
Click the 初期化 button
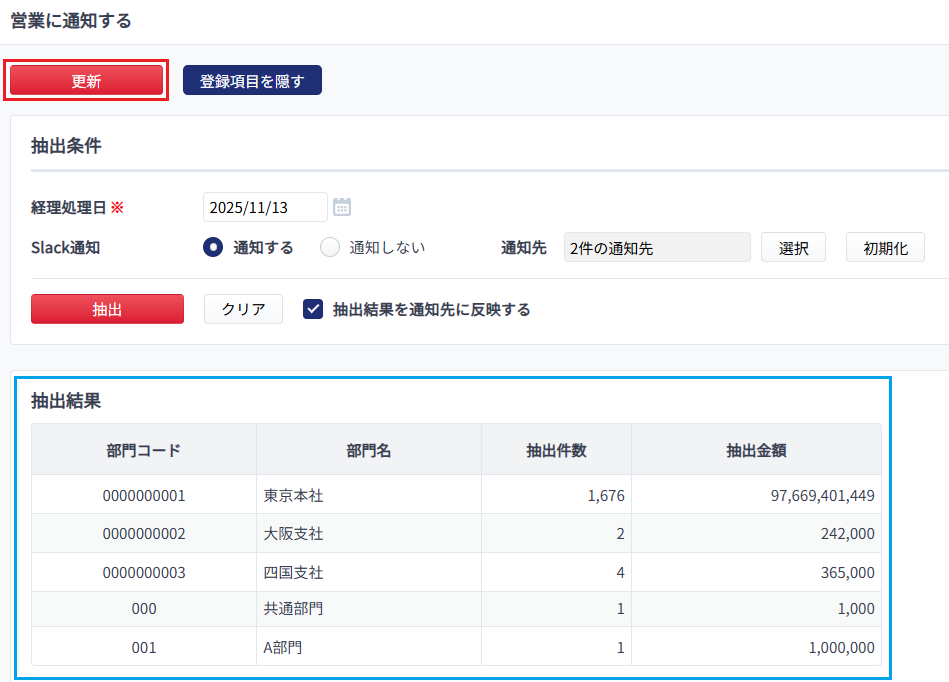tap(885, 248)
